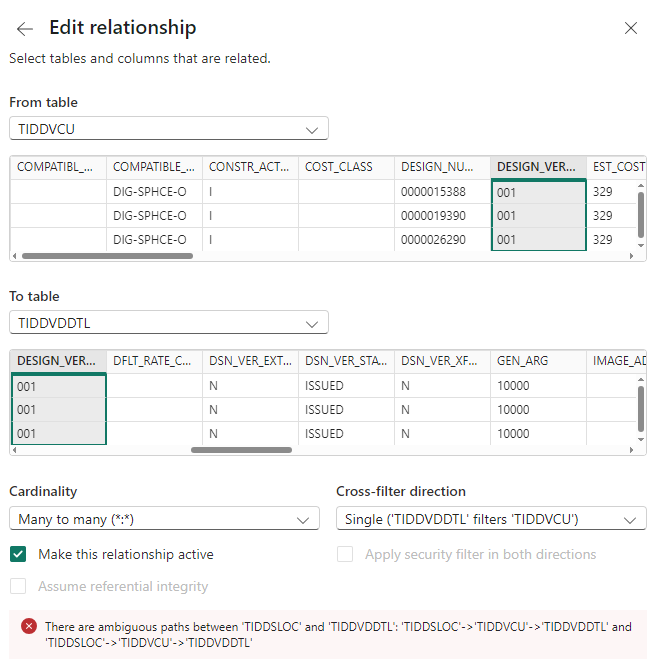Click cell 0000019390 in From table
This screenshot has height=659, width=647.
(x=442, y=216)
